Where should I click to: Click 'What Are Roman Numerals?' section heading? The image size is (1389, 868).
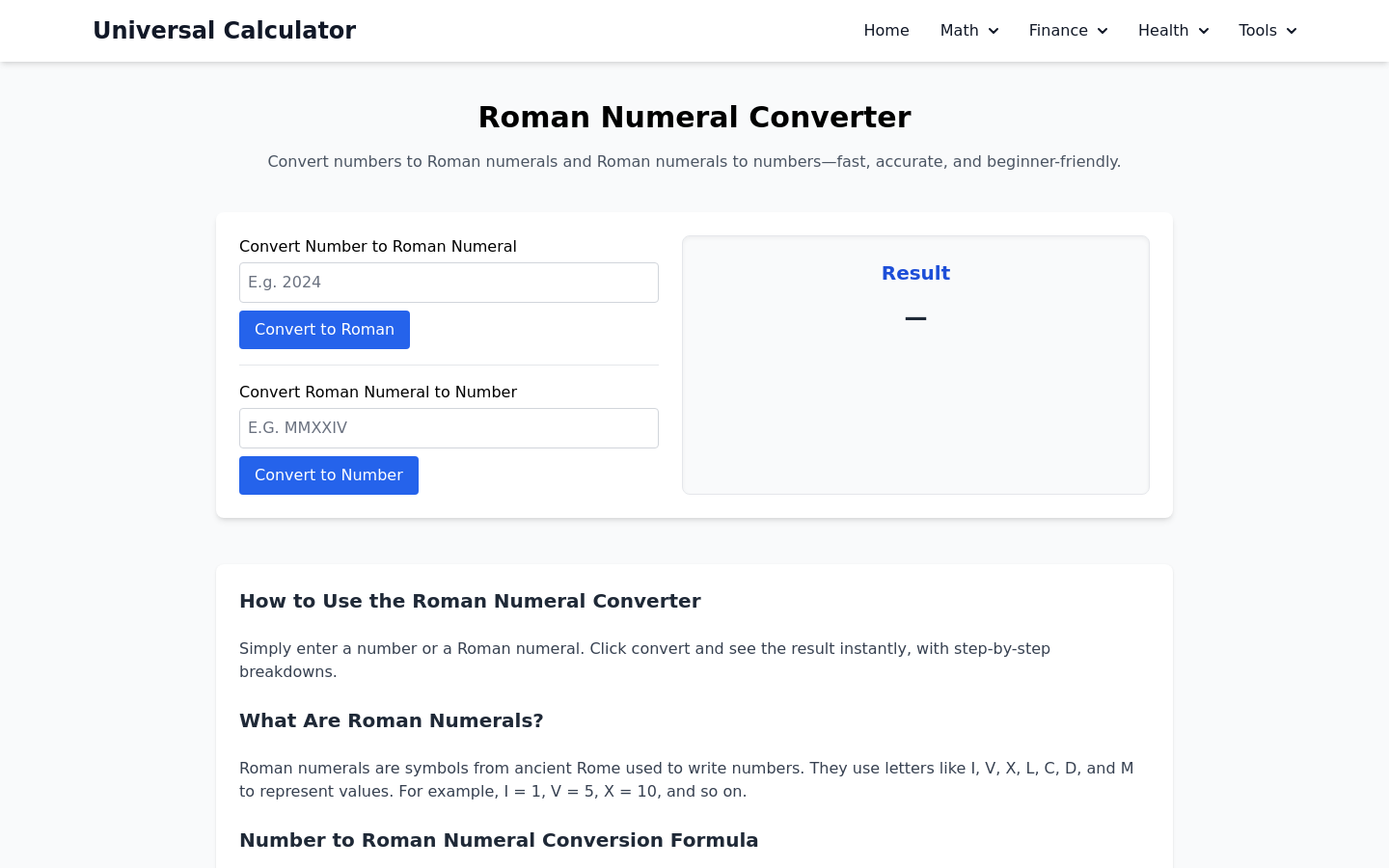392,720
